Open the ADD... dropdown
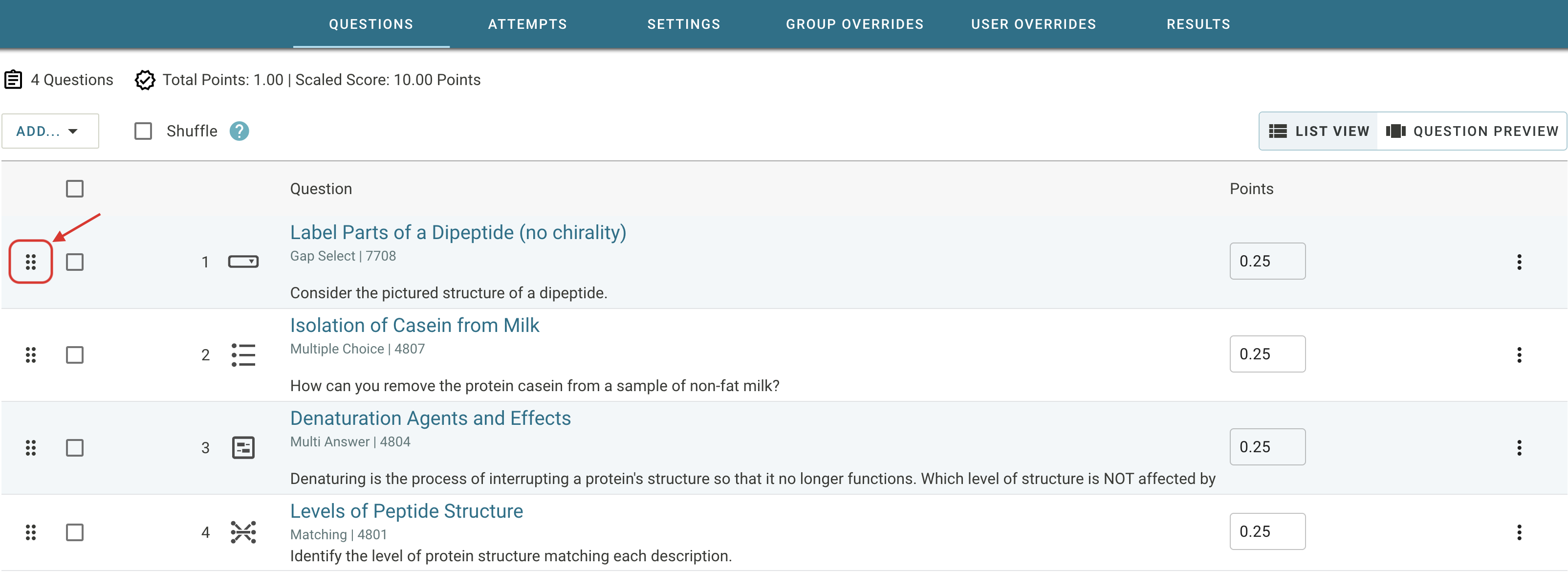 click(50, 131)
